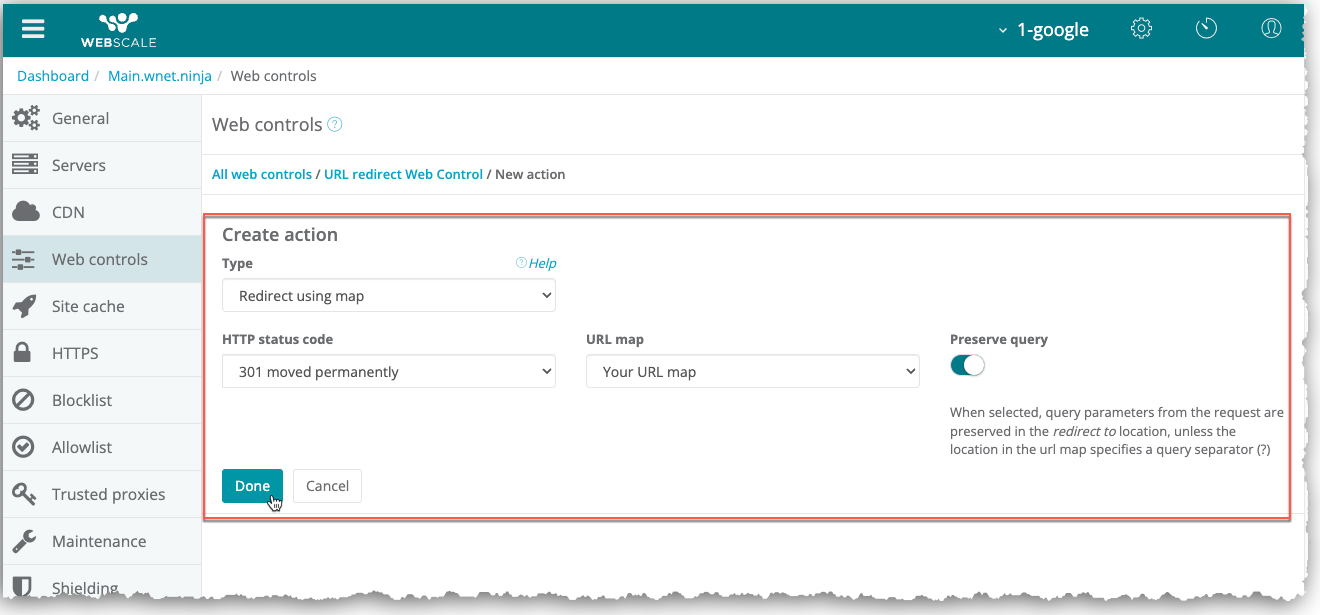
Task: Click the Webscale logo
Action: click(118, 29)
